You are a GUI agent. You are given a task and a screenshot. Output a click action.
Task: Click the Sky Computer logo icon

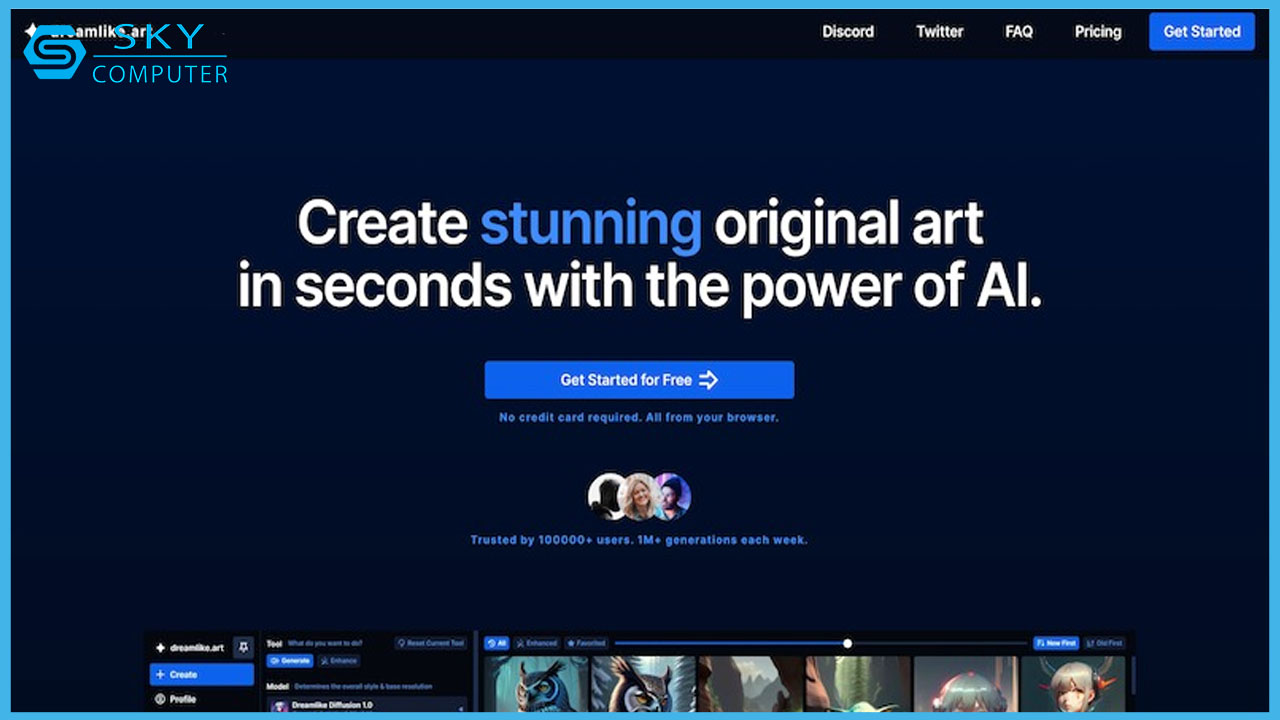[x=54, y=52]
